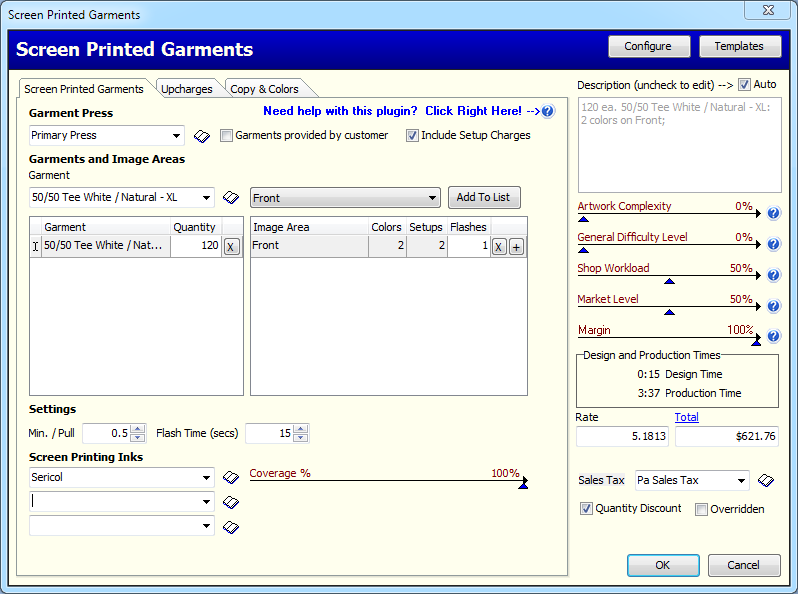The image size is (798, 594).
Task: Open help for Artwork Complexity slider
Action: coord(773,213)
